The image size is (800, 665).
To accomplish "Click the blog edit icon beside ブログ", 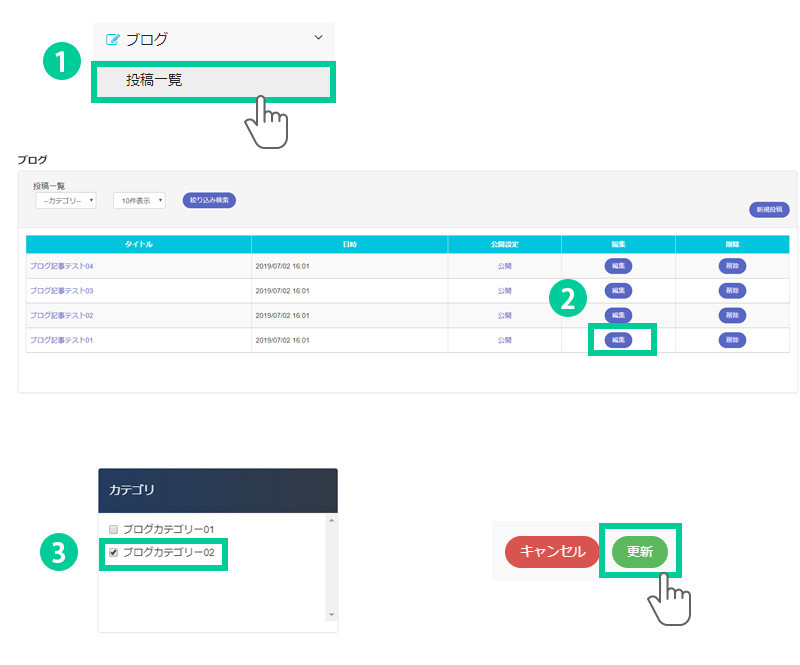I will [113, 40].
